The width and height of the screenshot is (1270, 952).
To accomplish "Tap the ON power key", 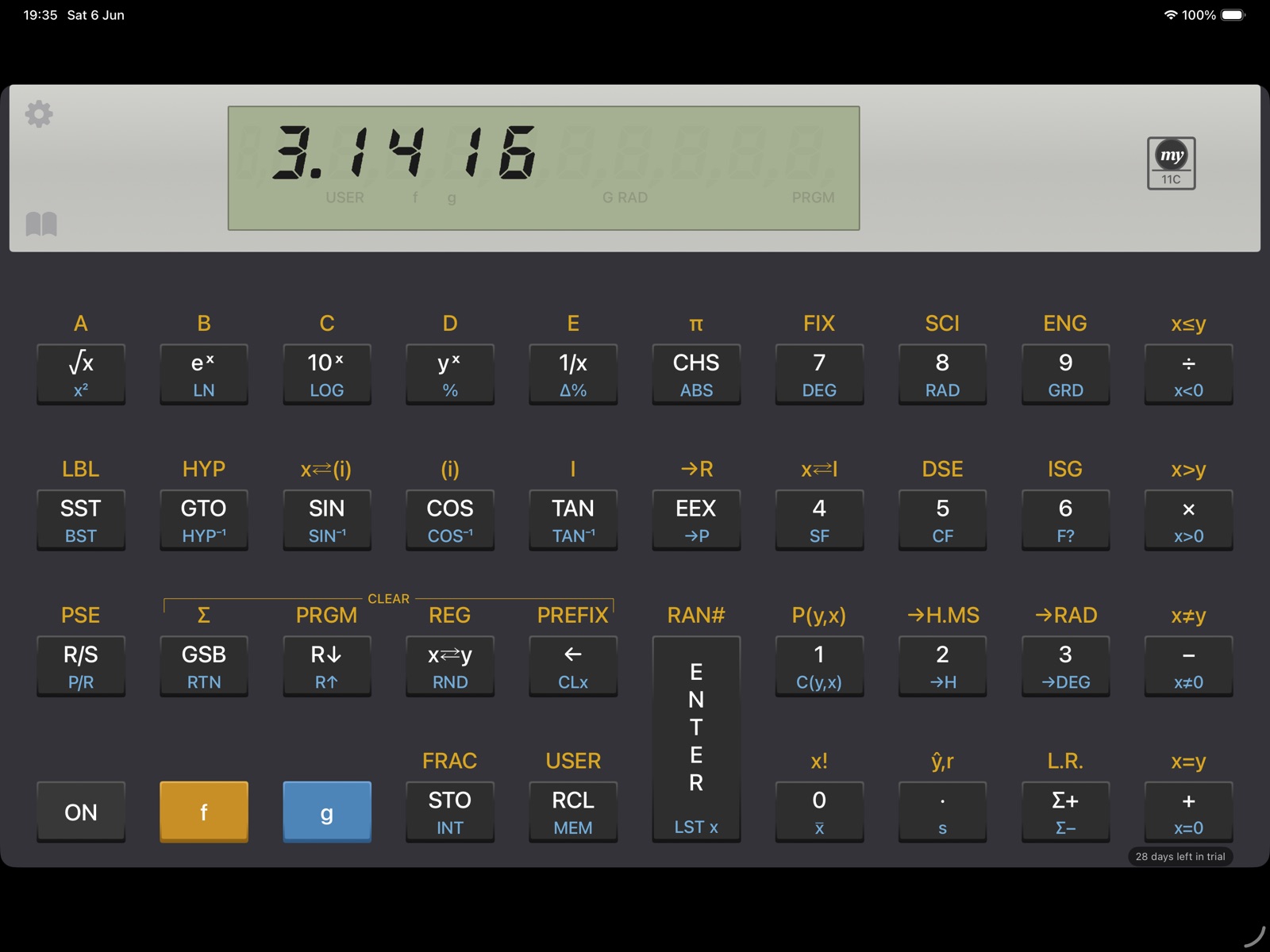I will (81, 812).
